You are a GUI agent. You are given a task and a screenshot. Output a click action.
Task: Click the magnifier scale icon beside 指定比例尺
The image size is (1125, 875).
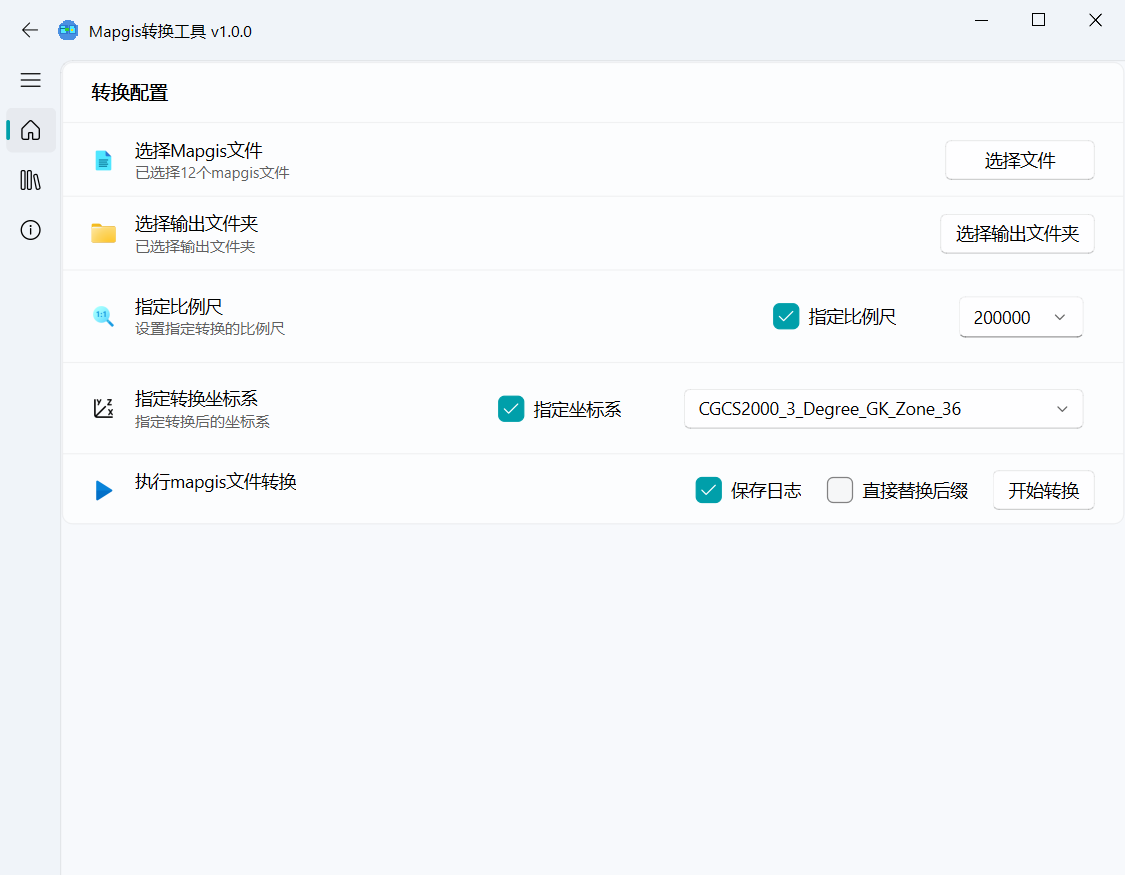click(x=104, y=316)
